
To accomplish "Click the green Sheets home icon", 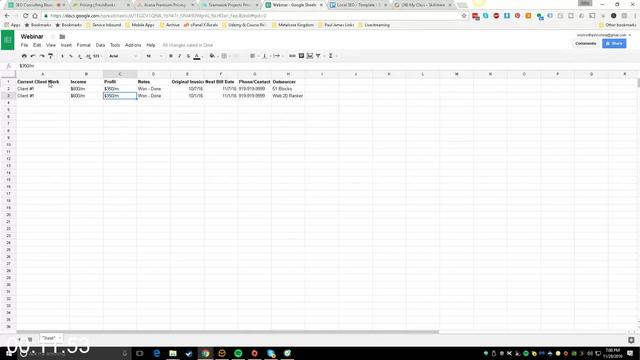I will tap(8, 40).
